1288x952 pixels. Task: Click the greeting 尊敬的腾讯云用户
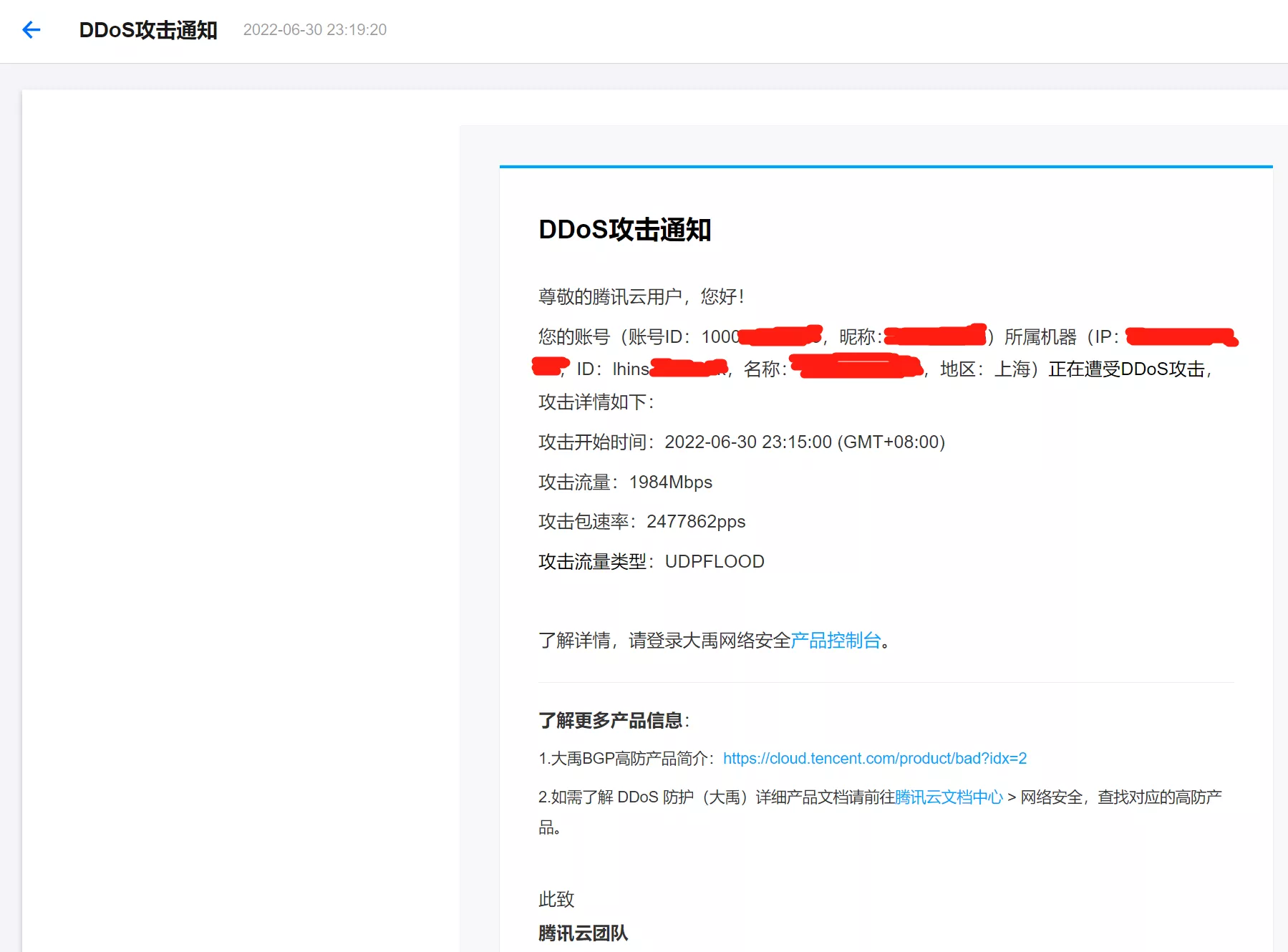(610, 296)
